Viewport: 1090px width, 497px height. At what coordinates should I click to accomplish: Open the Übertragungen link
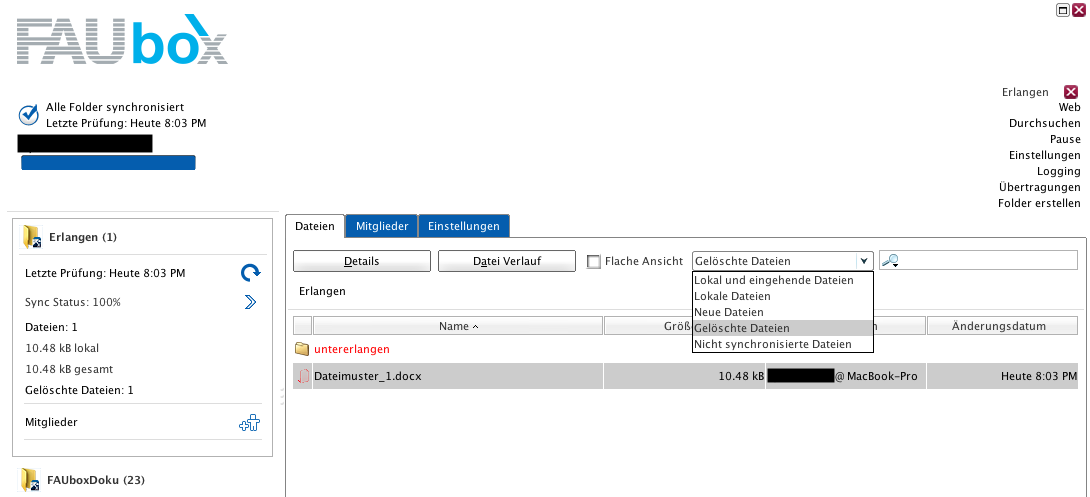(x=1039, y=187)
